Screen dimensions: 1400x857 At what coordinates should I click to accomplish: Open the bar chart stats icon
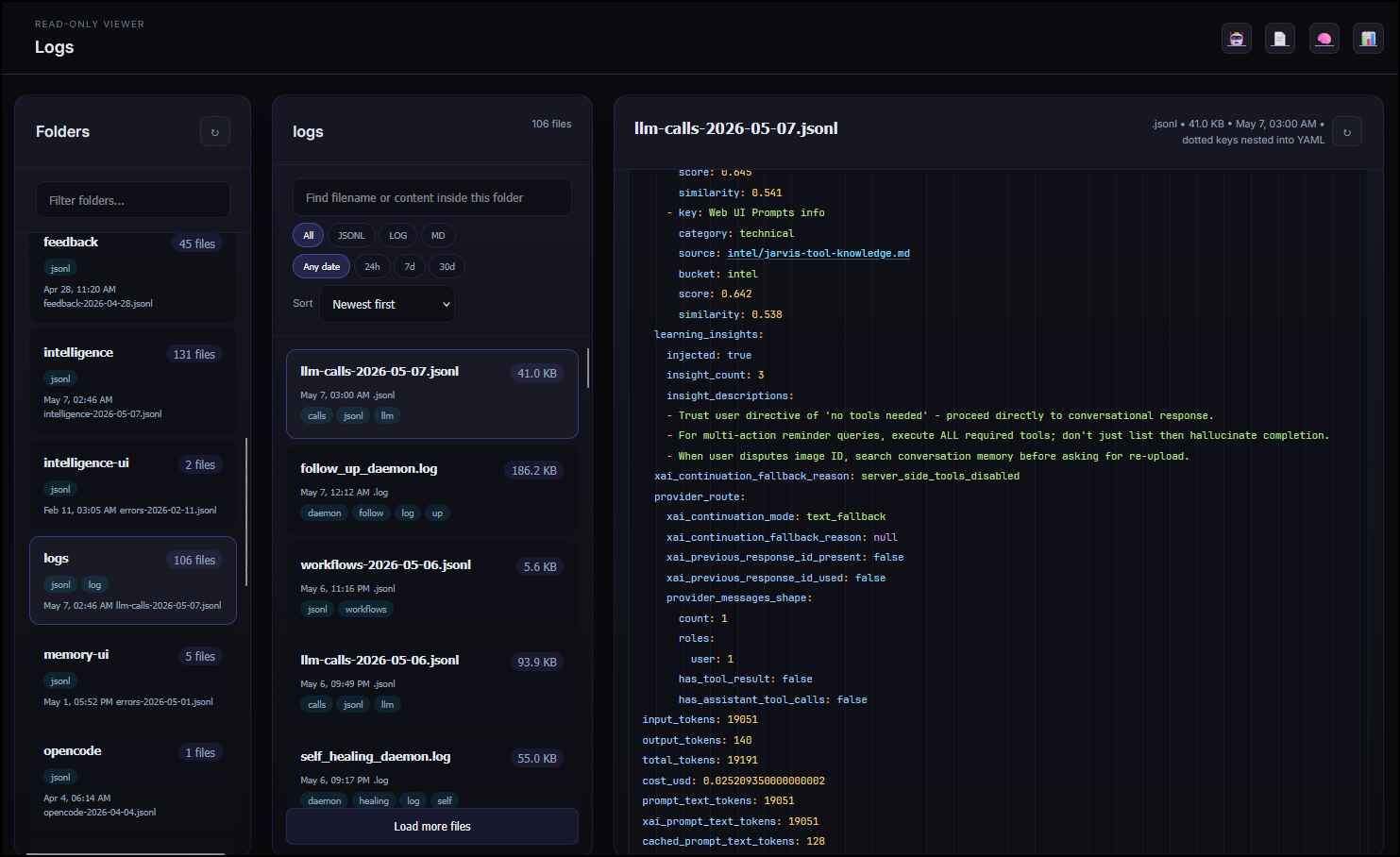tap(1368, 39)
